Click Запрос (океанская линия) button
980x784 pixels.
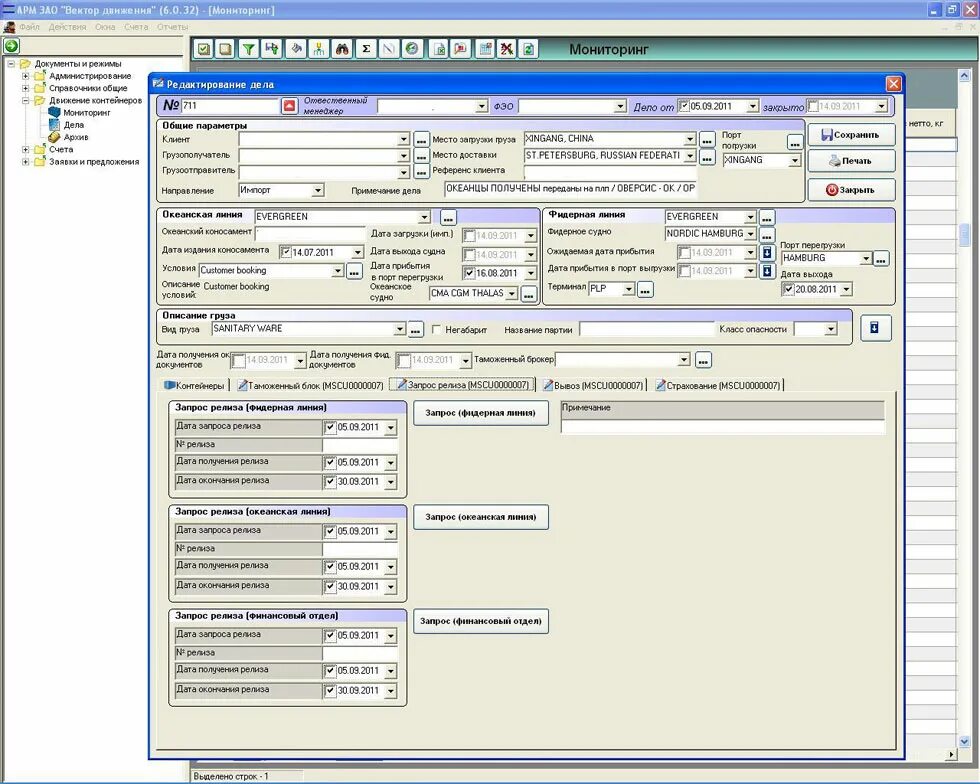pos(481,517)
